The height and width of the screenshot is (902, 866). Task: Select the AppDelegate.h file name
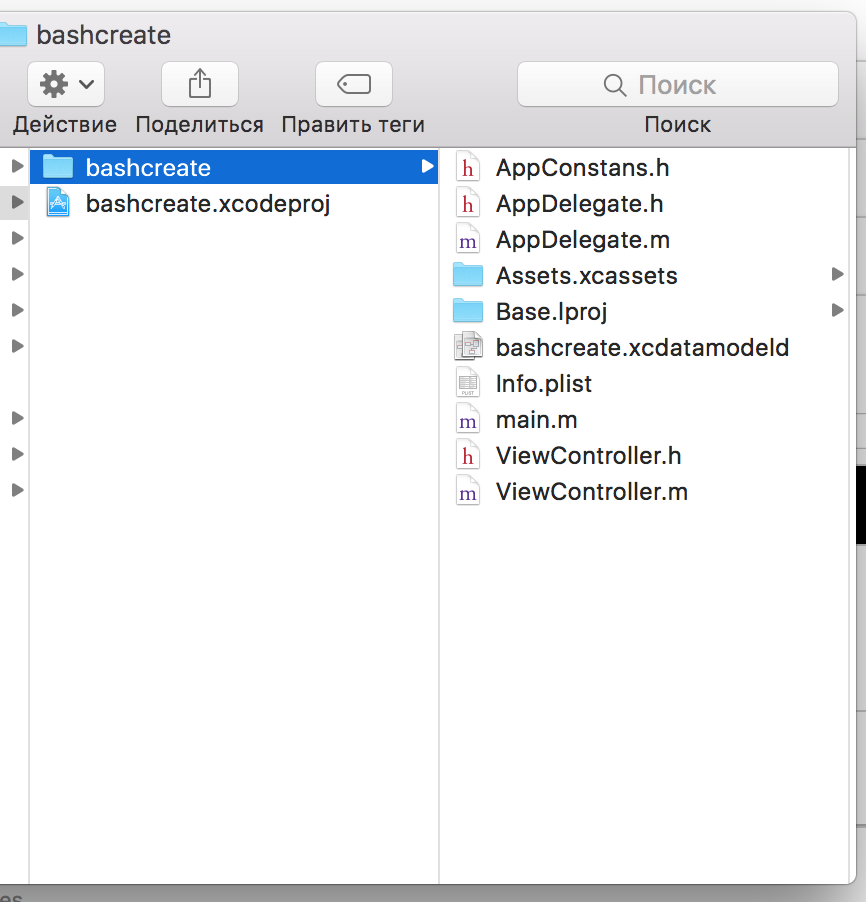(579, 204)
